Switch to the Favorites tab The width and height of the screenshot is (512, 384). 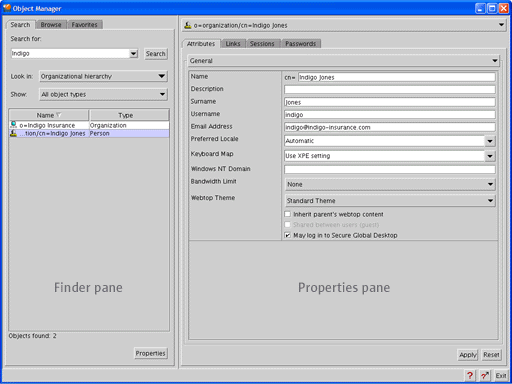coord(84,25)
